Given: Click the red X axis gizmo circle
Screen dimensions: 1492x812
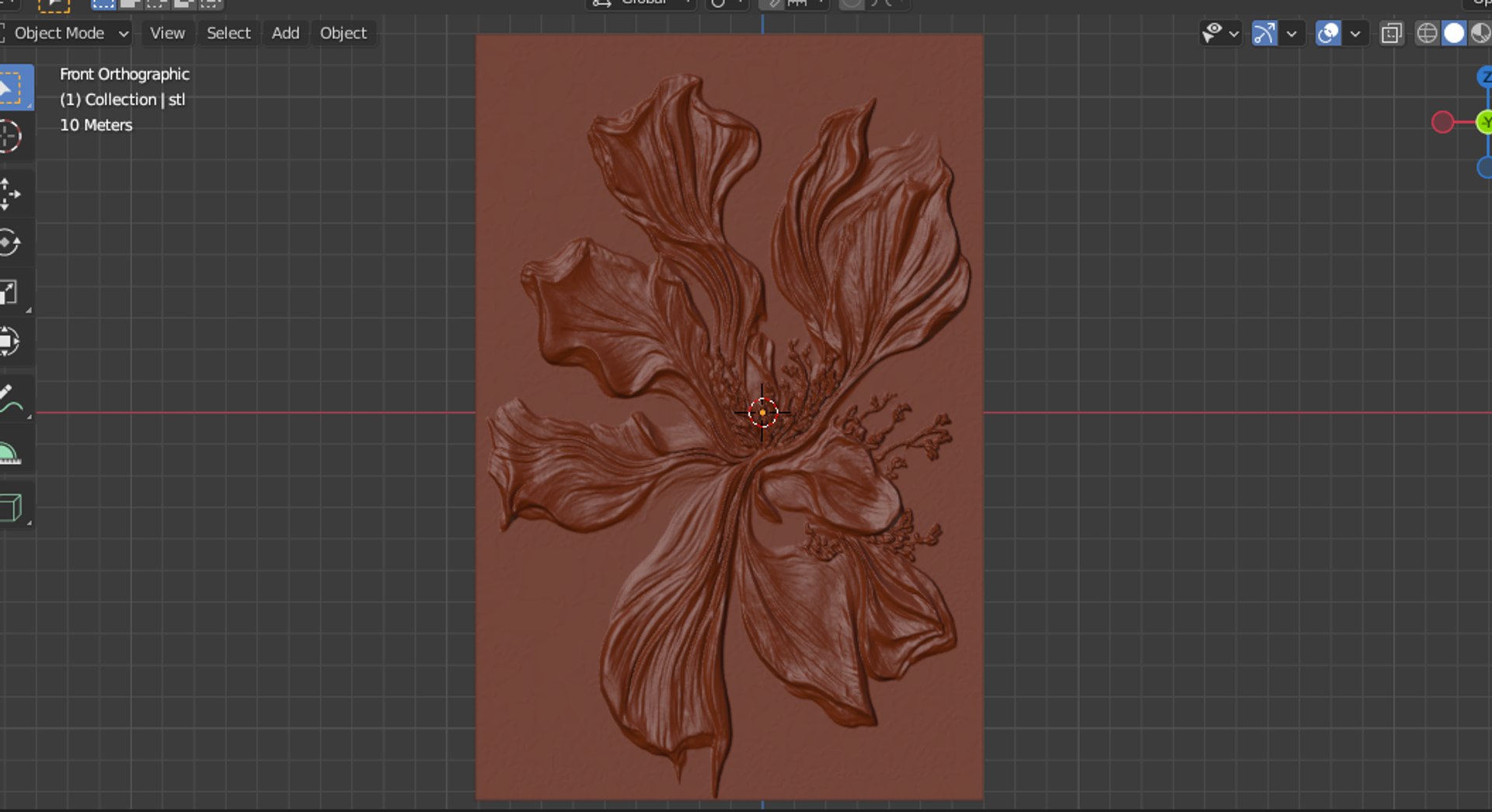Looking at the screenshot, I should click(1442, 122).
